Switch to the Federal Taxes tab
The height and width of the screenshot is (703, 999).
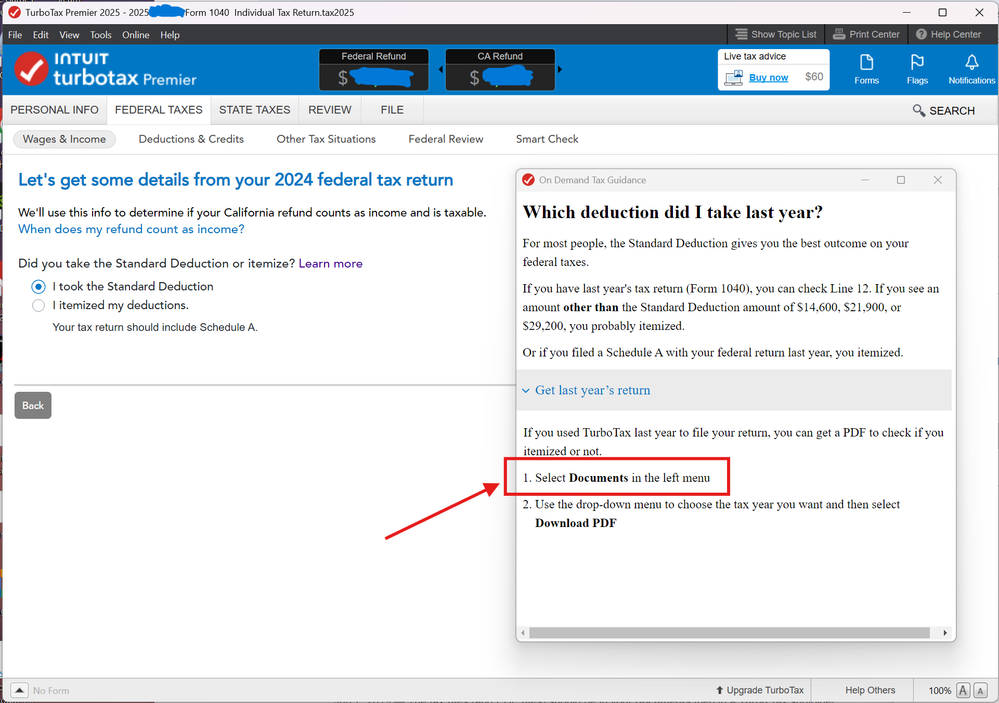(159, 110)
